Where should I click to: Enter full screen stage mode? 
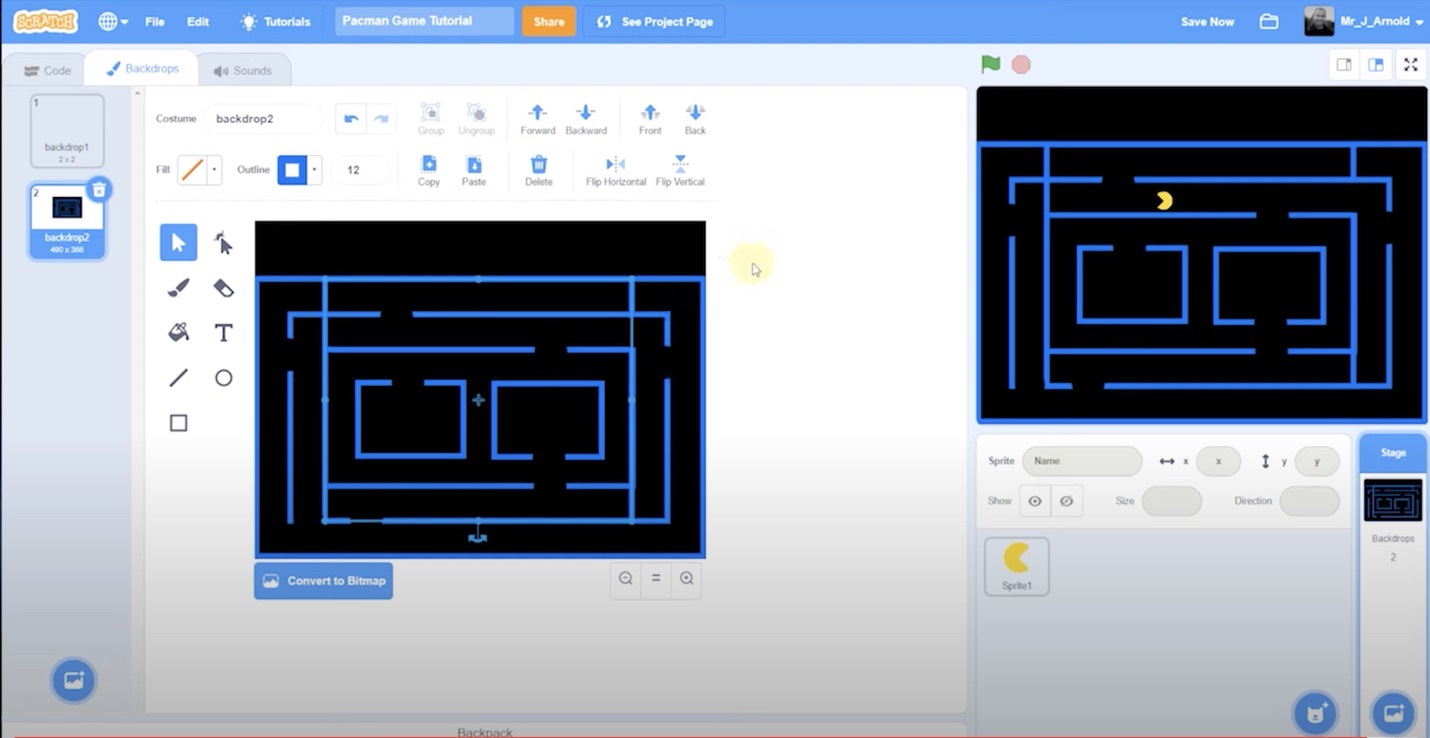tap(1411, 65)
